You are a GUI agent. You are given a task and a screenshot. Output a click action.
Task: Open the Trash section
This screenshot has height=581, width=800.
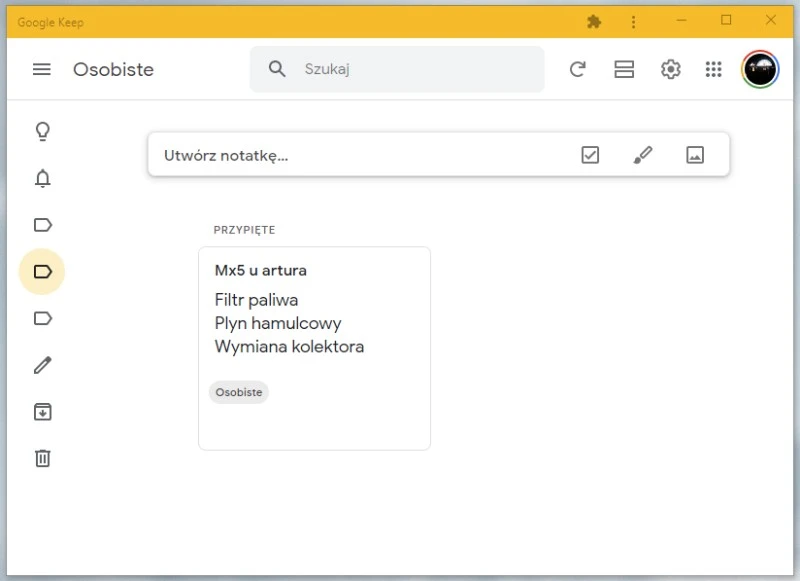pyautogui.click(x=41, y=458)
